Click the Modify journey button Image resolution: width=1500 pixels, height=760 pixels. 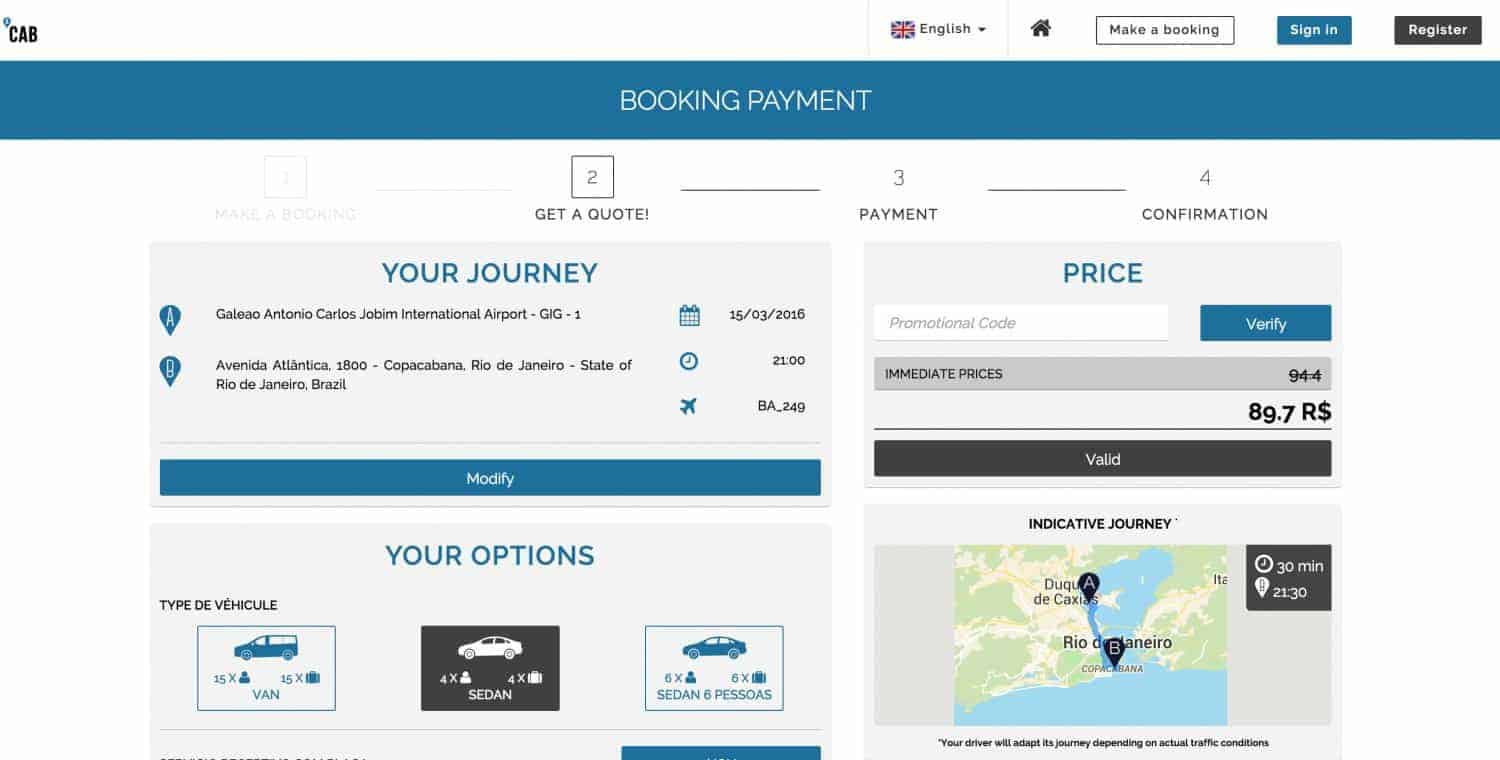coord(490,478)
